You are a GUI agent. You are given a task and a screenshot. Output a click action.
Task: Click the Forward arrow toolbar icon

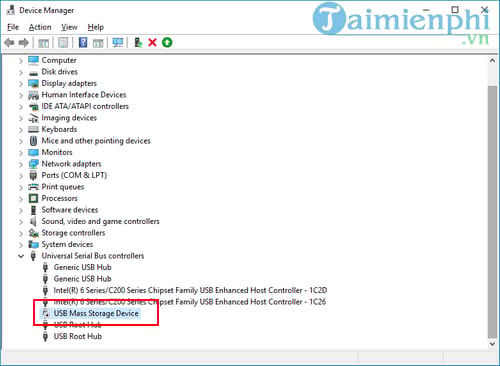coord(24,43)
